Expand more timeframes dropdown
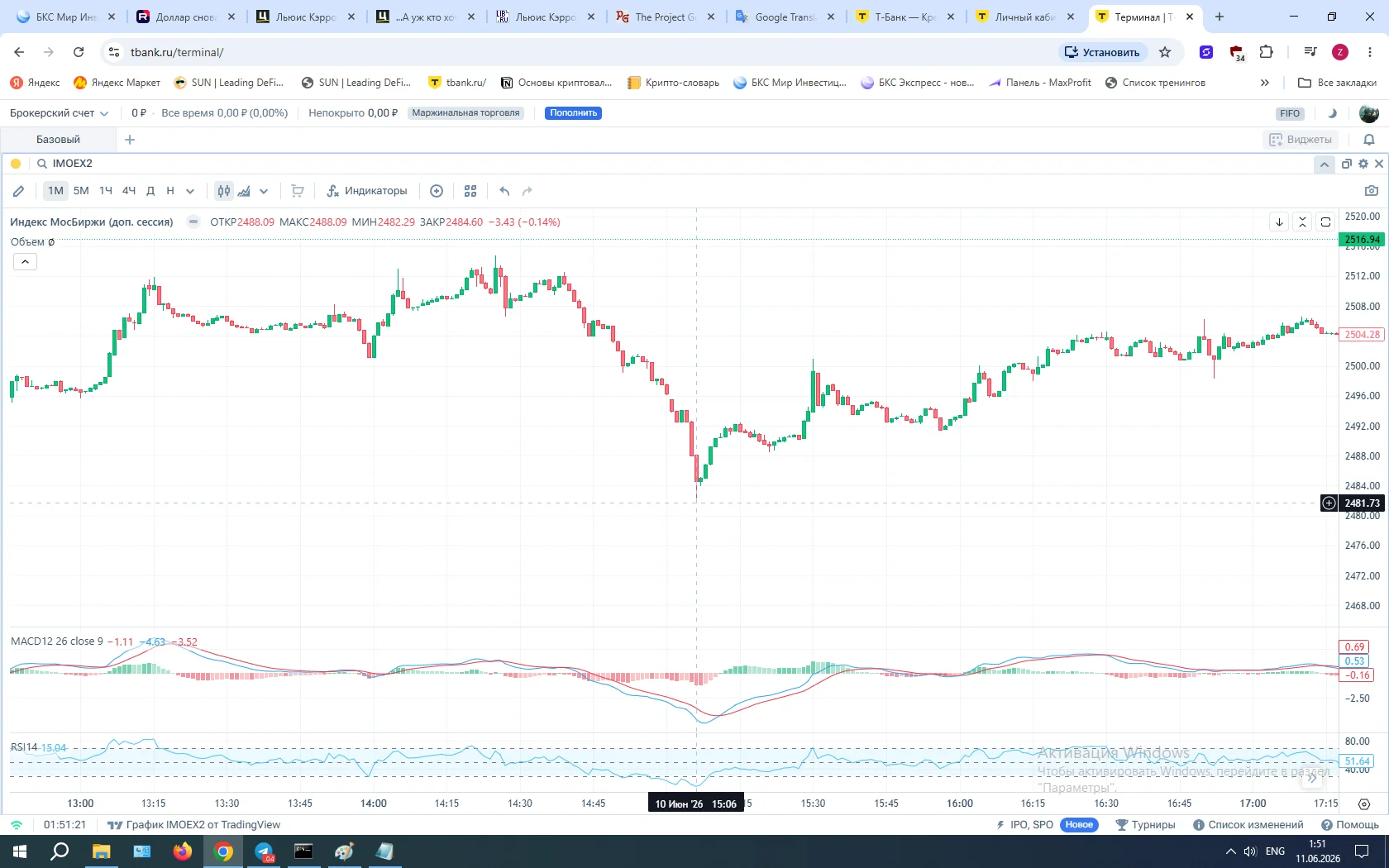 (190, 191)
